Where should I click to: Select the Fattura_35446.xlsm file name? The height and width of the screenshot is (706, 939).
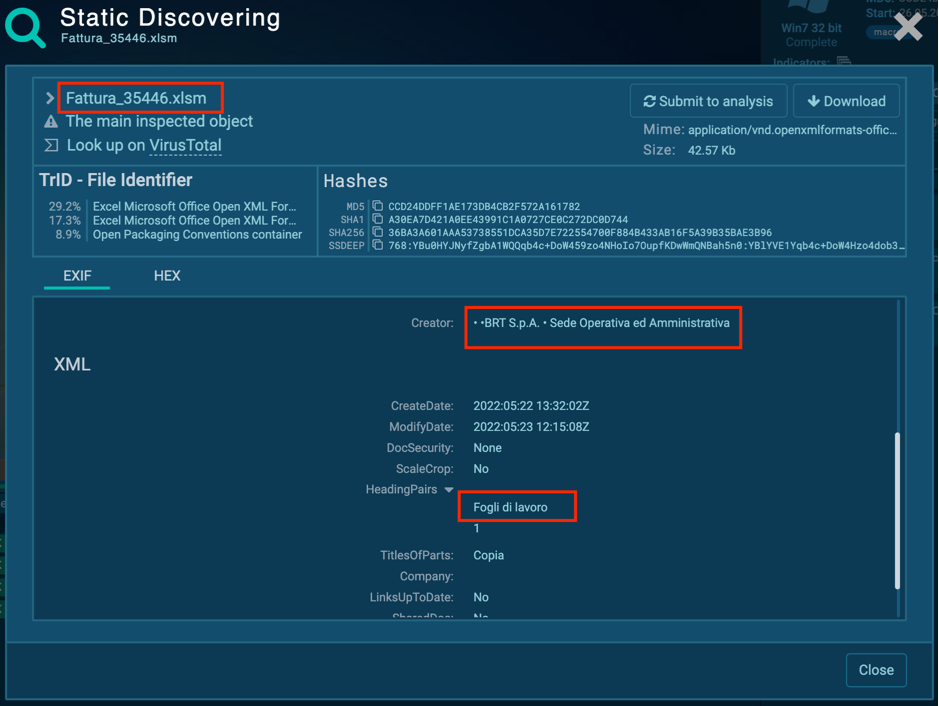pos(137,98)
